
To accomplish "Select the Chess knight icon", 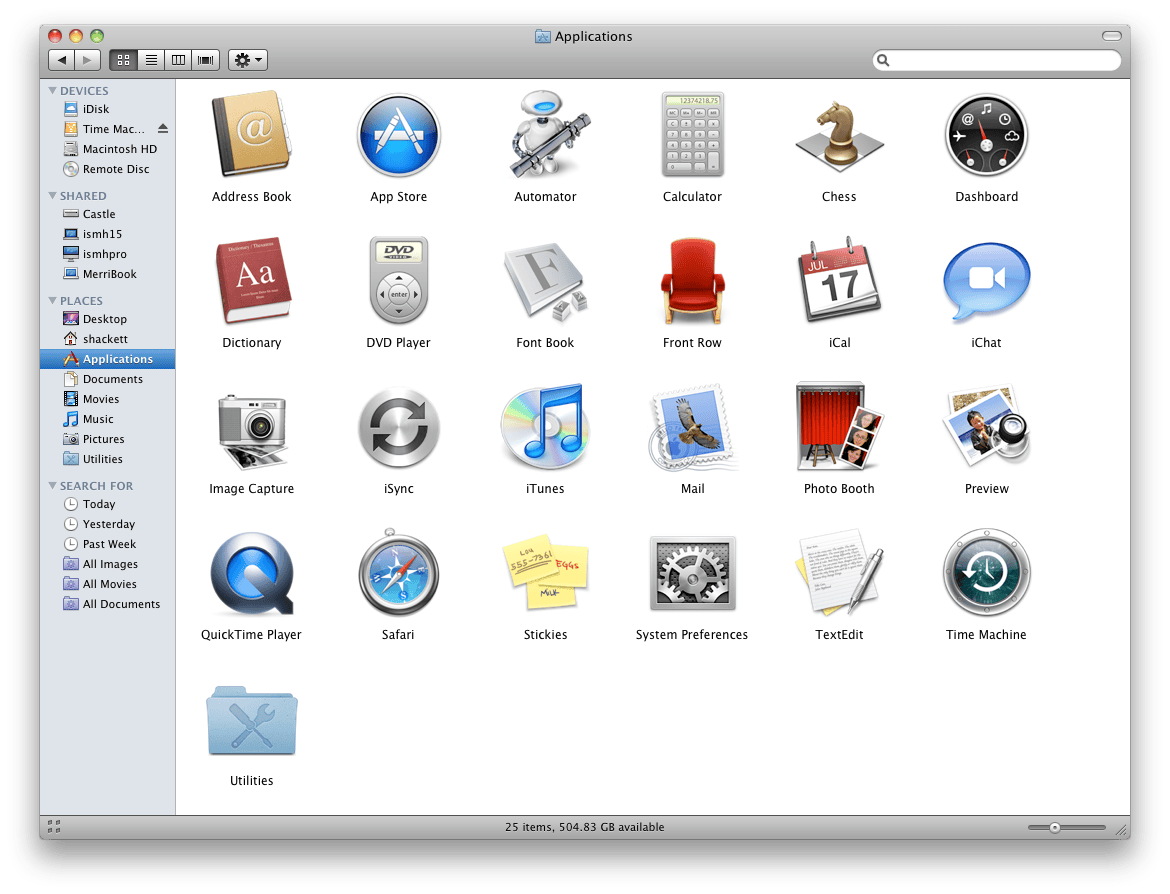I will click(839, 134).
